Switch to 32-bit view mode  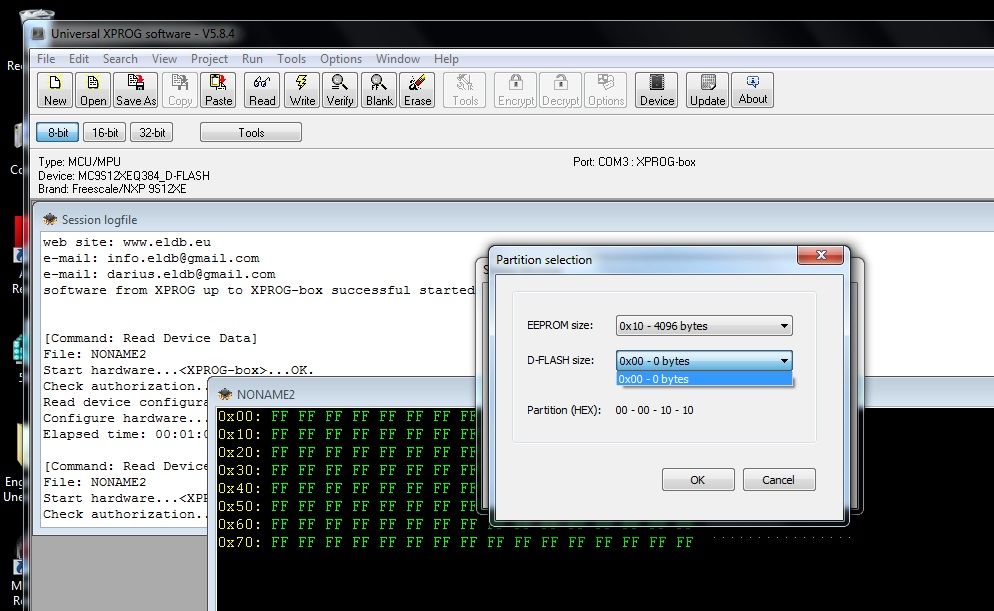tap(152, 132)
